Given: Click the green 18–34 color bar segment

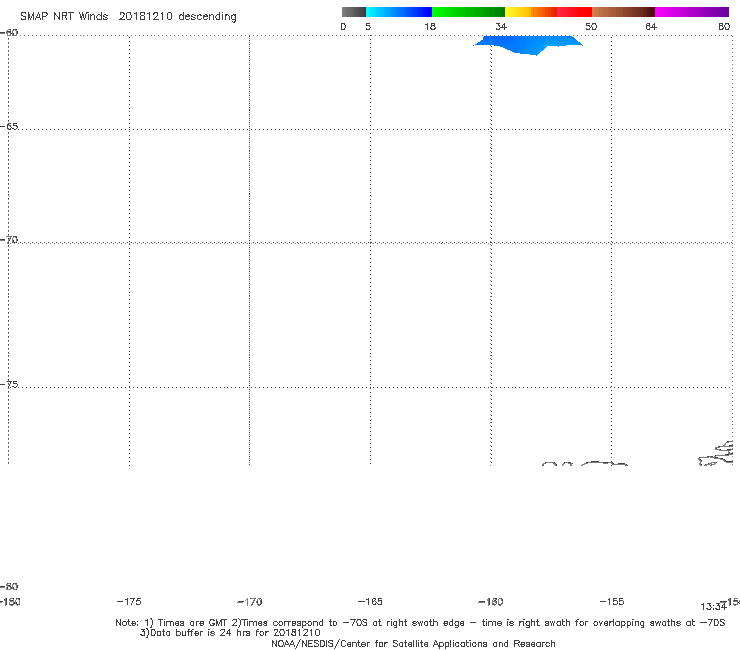Looking at the screenshot, I should tap(468, 12).
